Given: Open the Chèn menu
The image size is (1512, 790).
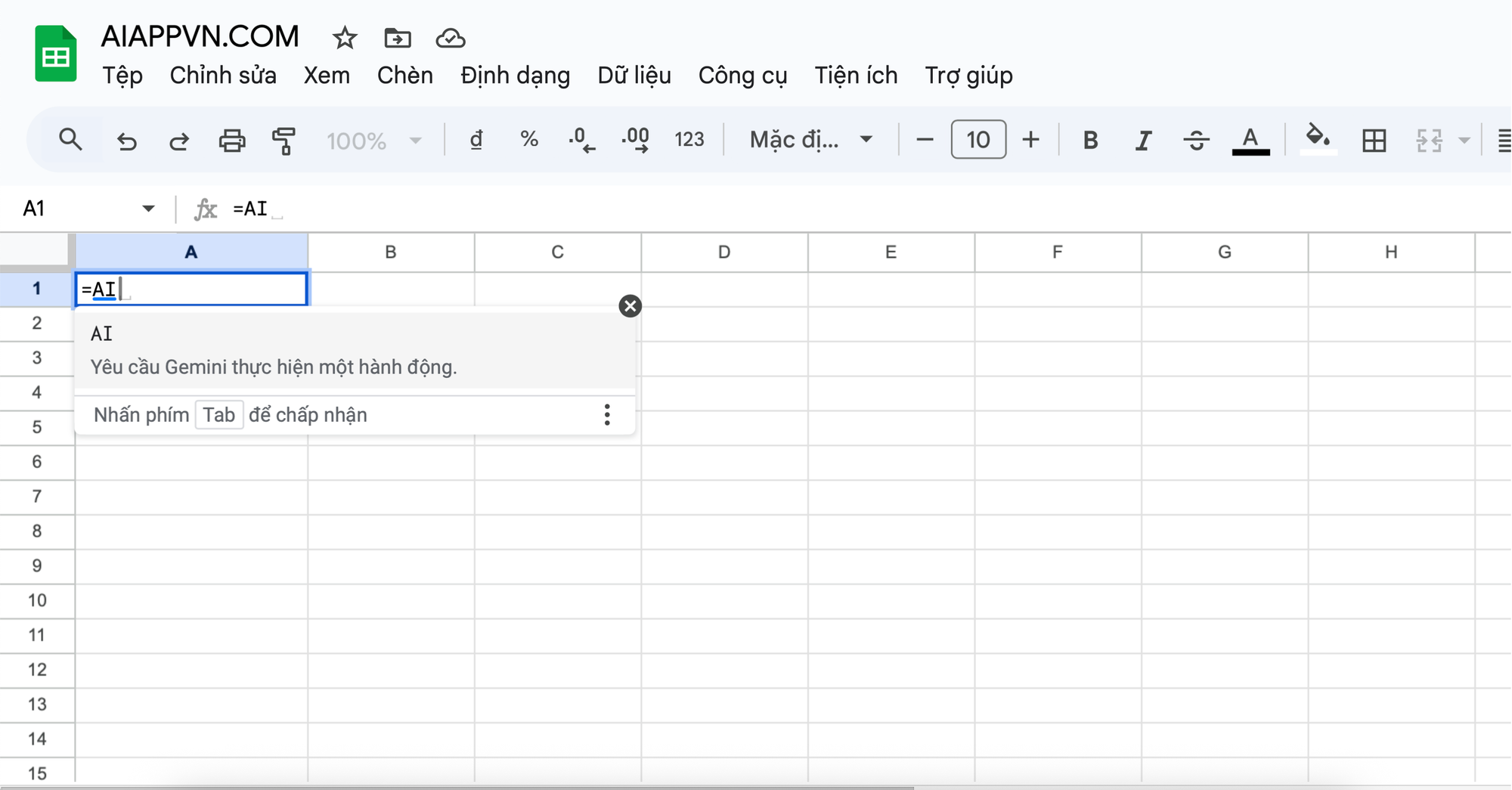Looking at the screenshot, I should 405,76.
